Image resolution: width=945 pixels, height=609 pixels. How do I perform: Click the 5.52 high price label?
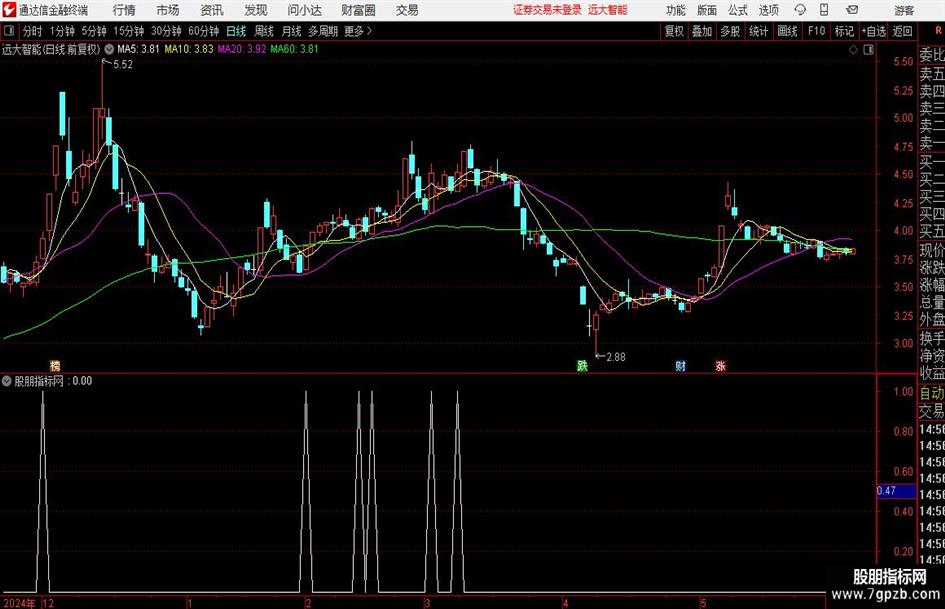tap(123, 65)
